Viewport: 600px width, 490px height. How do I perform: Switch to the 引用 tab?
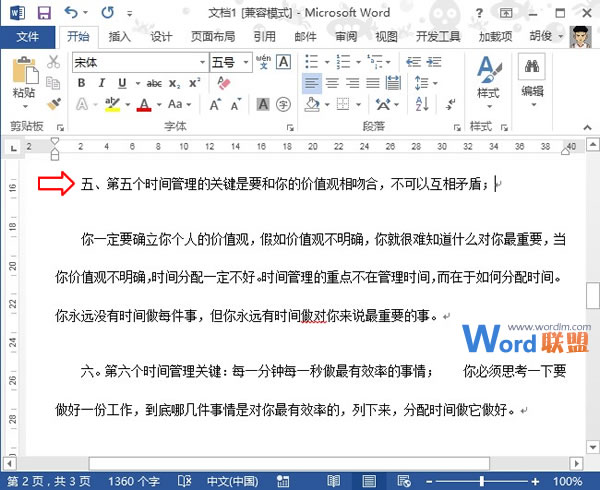click(x=264, y=37)
